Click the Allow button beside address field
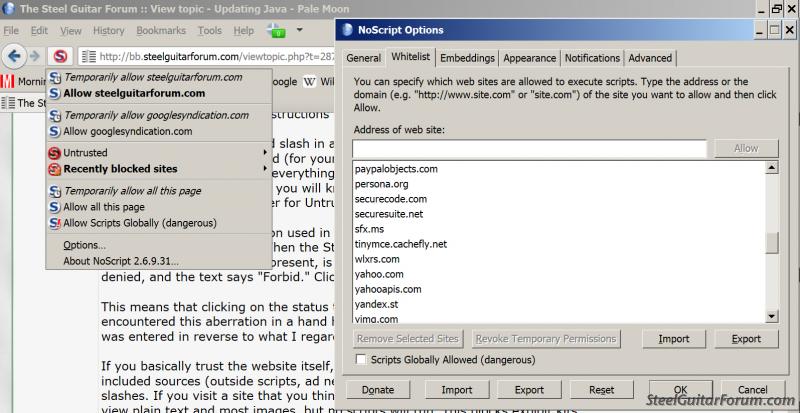 [x=746, y=149]
